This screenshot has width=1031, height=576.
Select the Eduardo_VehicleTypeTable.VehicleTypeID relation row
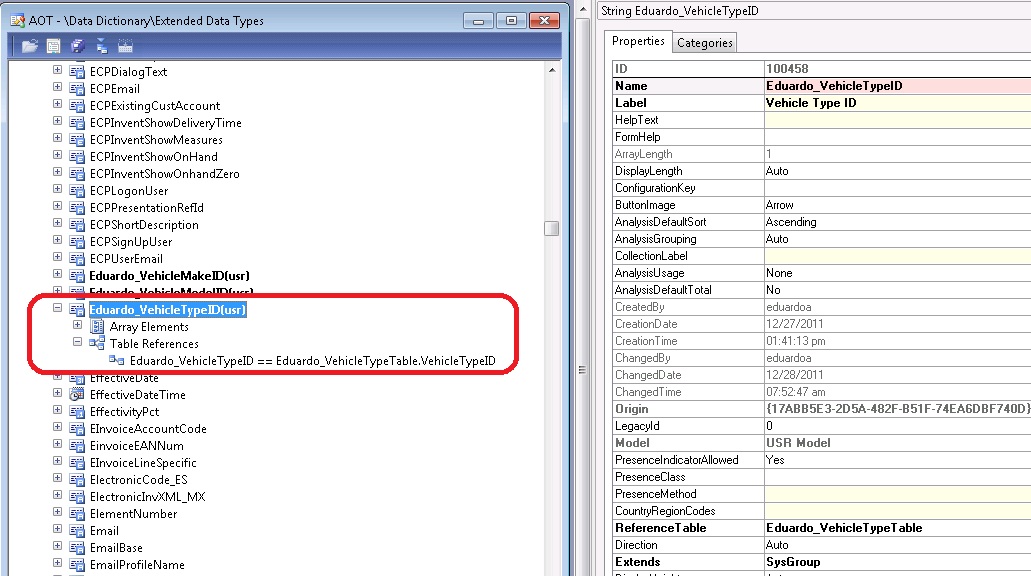click(312, 361)
